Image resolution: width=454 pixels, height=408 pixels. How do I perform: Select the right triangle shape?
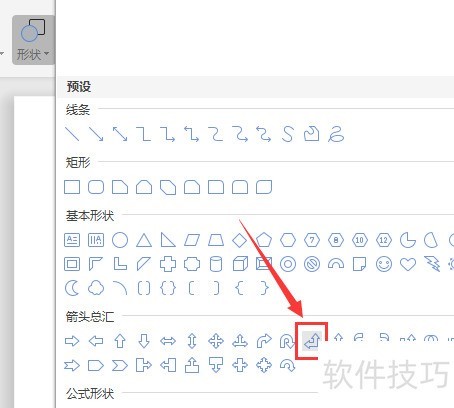(168, 240)
